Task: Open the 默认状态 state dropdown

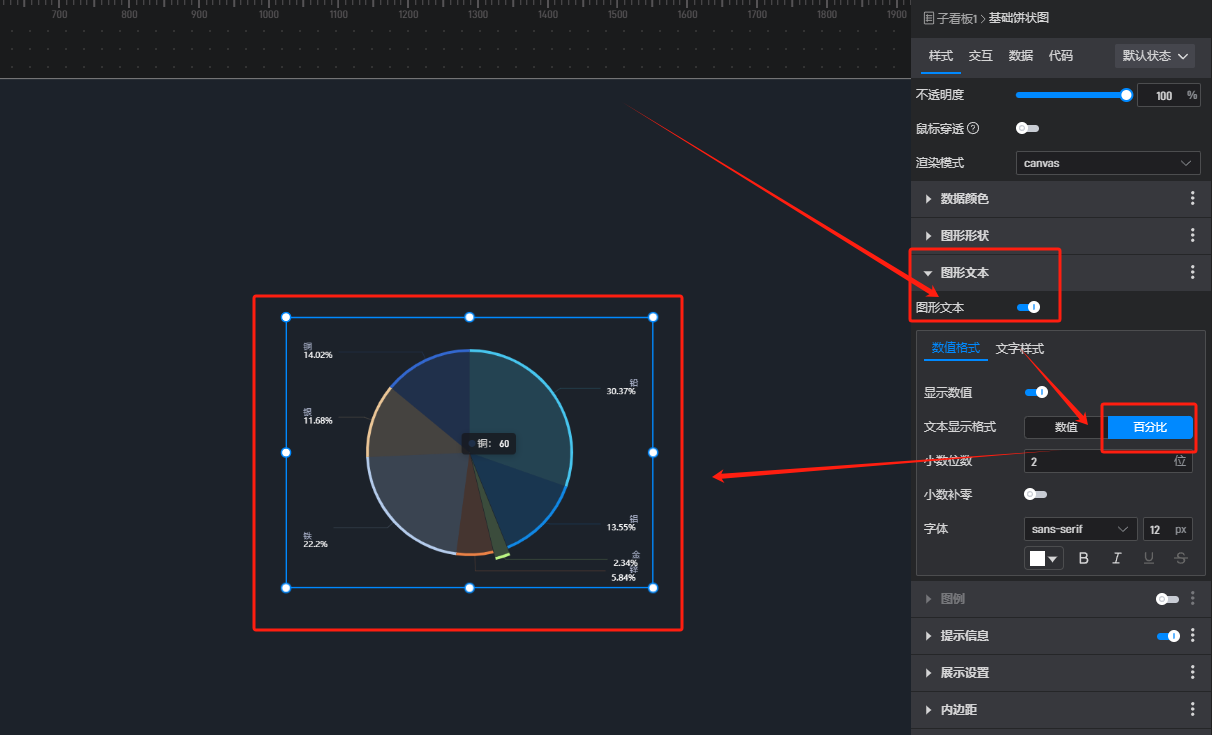Action: pyautogui.click(x=1155, y=56)
